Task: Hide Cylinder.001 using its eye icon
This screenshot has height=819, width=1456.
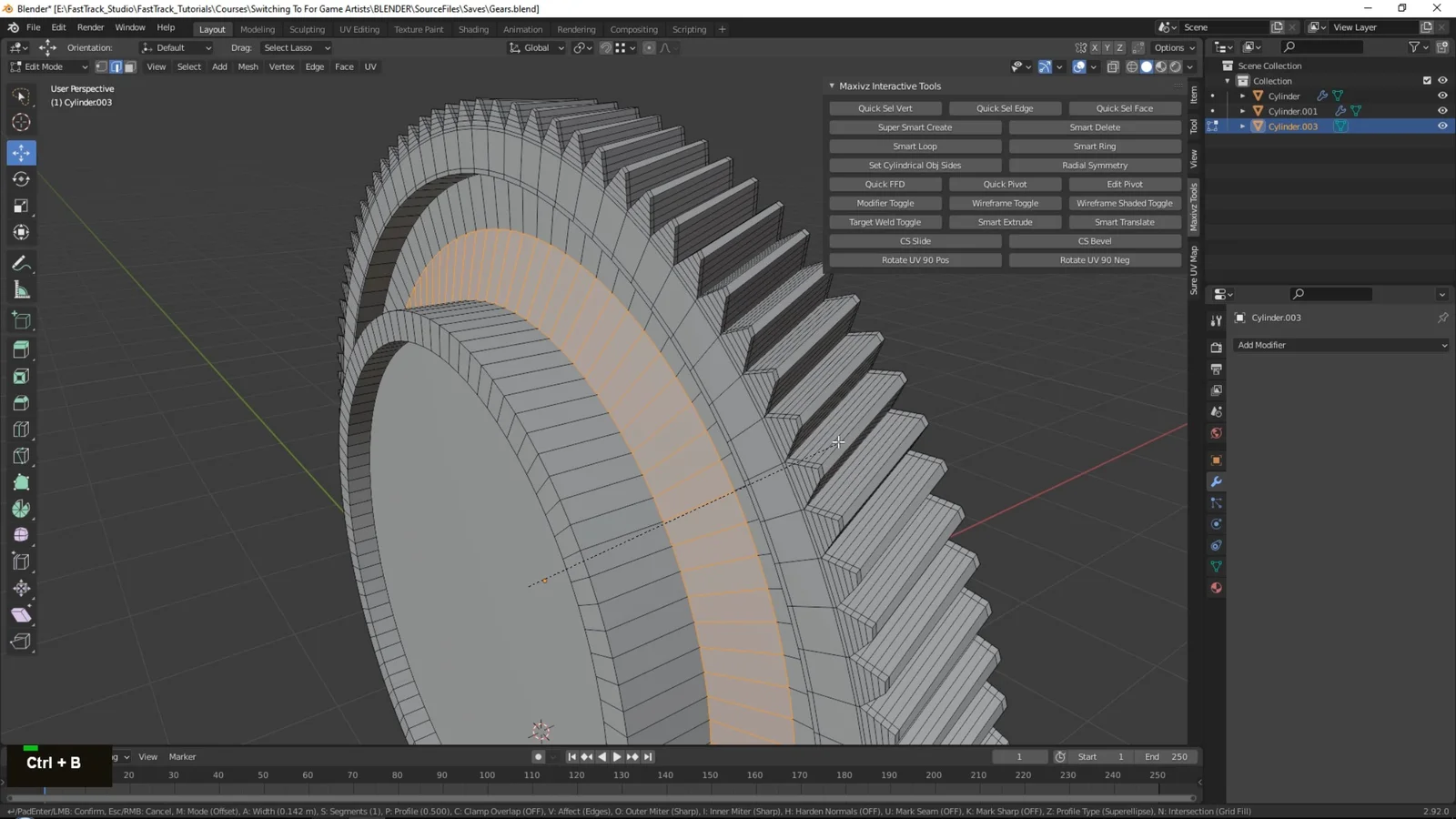Action: coord(1441,110)
